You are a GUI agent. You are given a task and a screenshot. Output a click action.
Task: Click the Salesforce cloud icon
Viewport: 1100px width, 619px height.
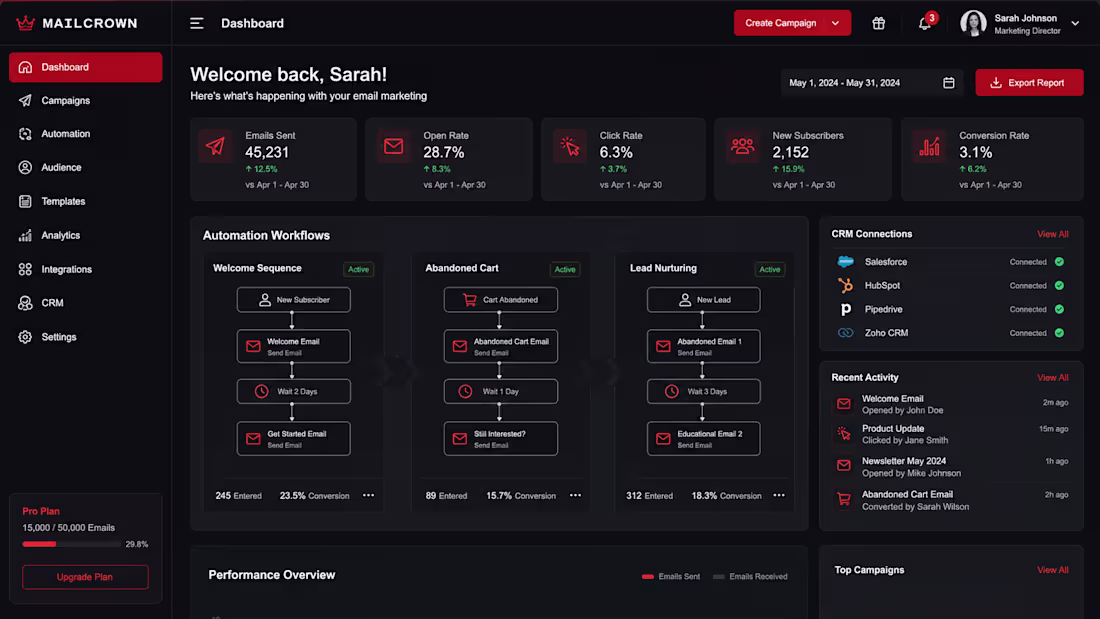click(845, 262)
